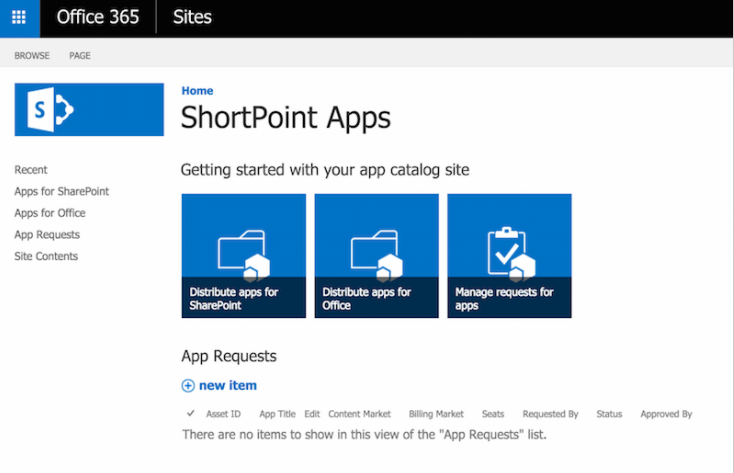Click the plus icon beside new item
The image size is (734, 473).
pos(188,385)
